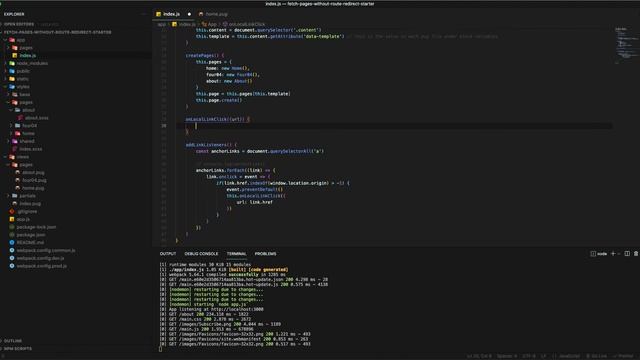Image resolution: width=640 pixels, height=360 pixels.
Task: Click the app breadcrumb segment
Action: tap(162, 24)
